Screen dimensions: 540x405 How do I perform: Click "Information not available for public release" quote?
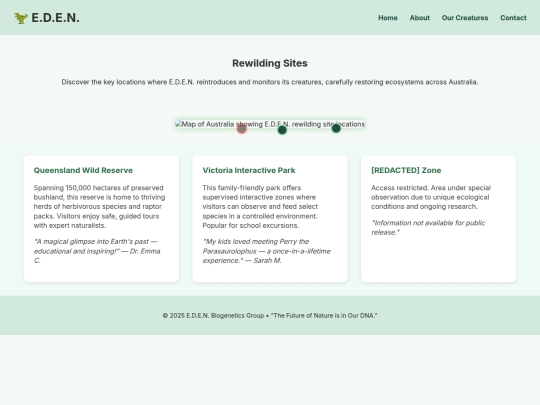[428, 228]
